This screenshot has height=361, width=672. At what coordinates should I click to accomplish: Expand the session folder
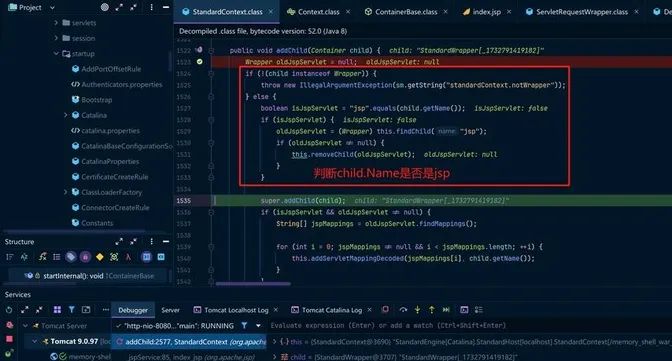click(56, 38)
